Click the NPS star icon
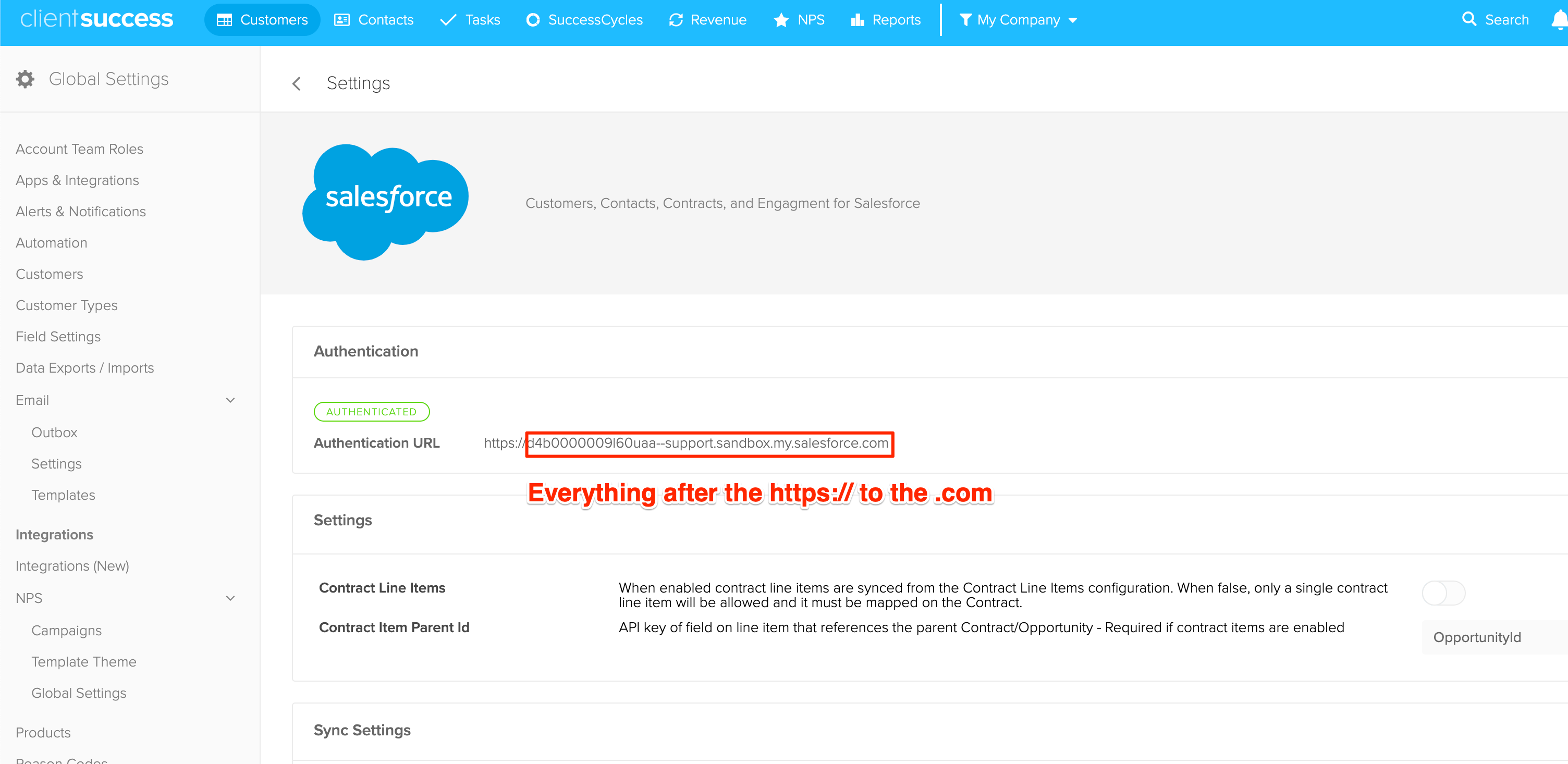Screen dimensions: 1568x764 coord(781,20)
